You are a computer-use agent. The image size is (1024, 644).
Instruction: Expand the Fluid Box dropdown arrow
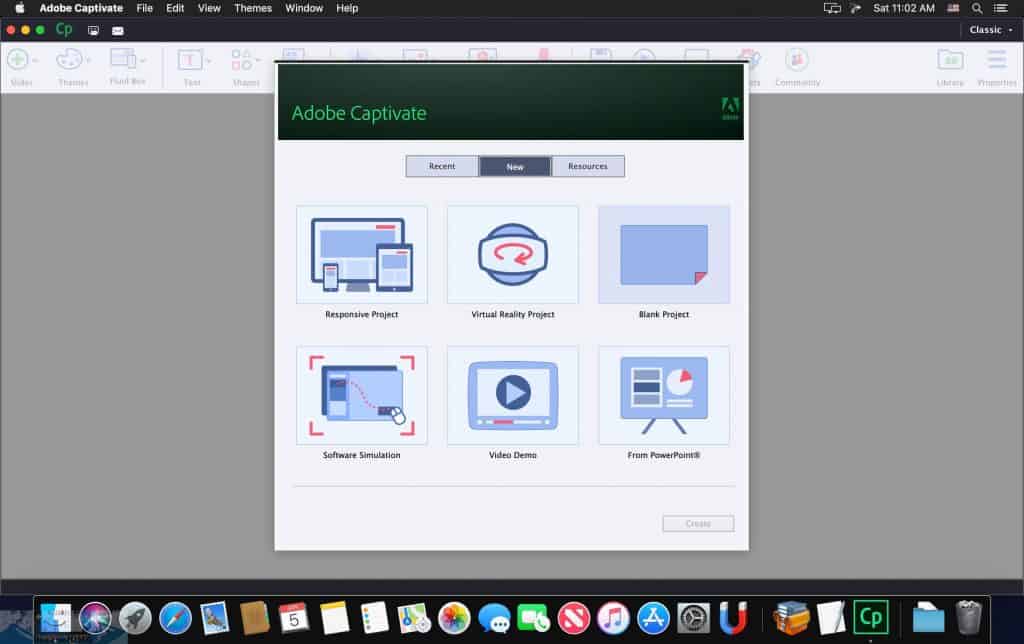[x=143, y=61]
